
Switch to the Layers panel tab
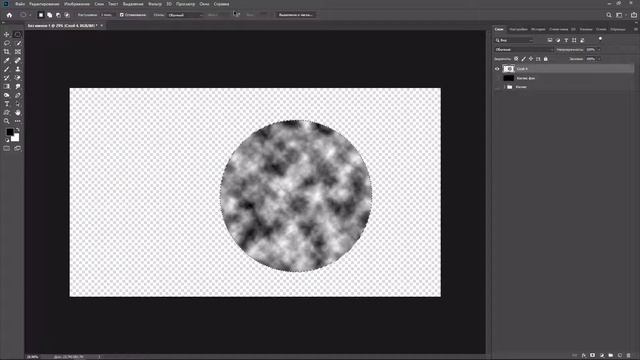click(x=499, y=29)
